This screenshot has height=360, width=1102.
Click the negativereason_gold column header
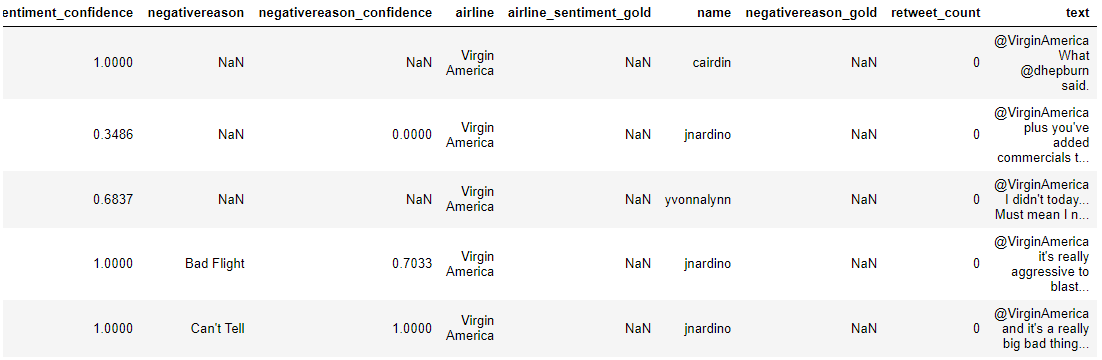[811, 13]
